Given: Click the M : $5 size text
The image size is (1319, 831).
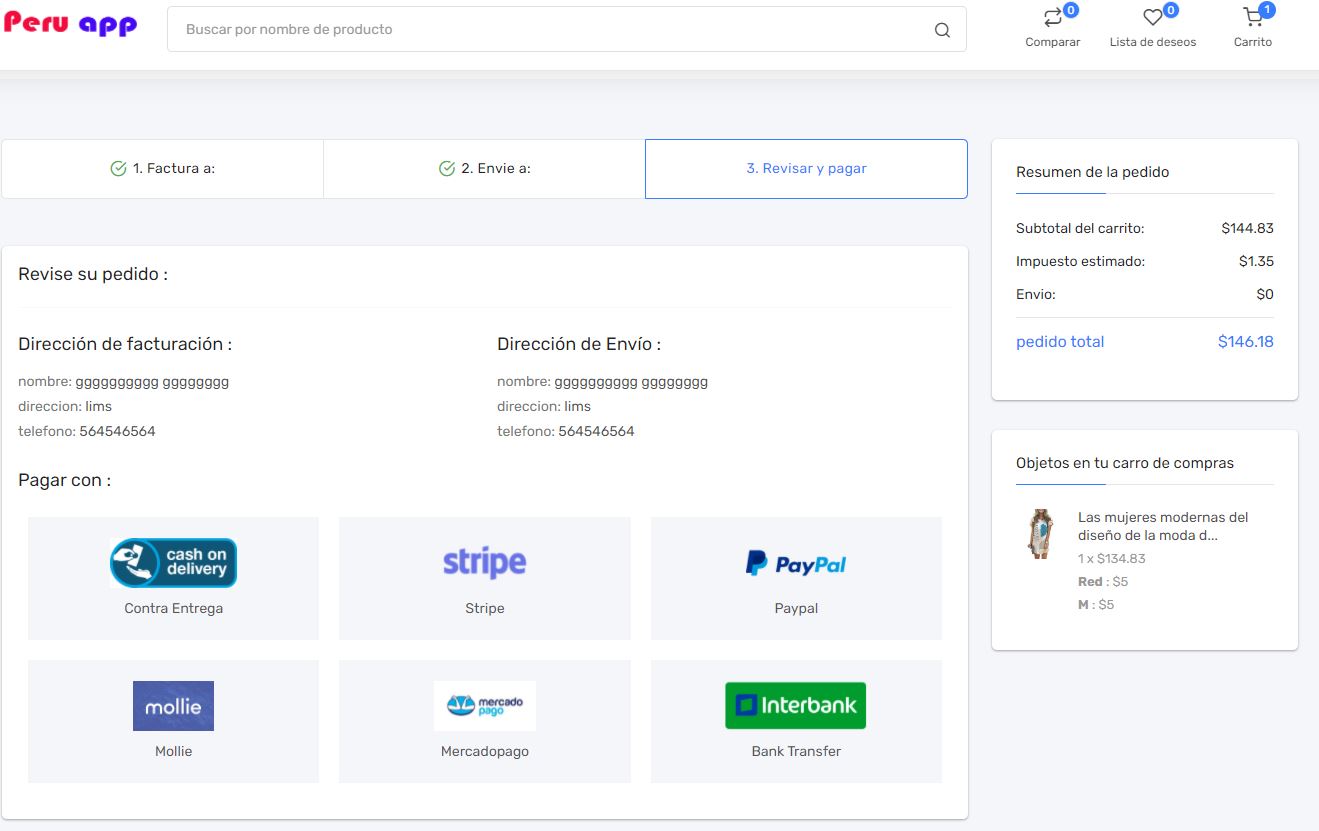Looking at the screenshot, I should tap(1096, 605).
